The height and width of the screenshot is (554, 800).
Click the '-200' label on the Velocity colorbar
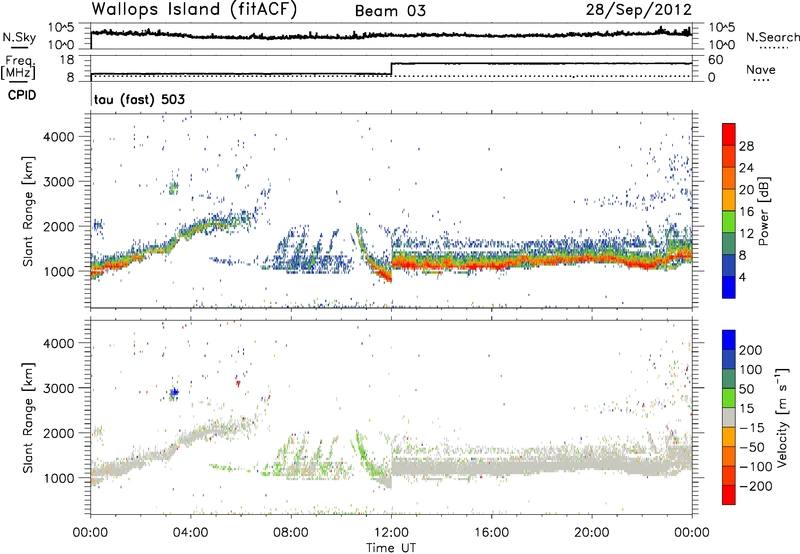[757, 486]
